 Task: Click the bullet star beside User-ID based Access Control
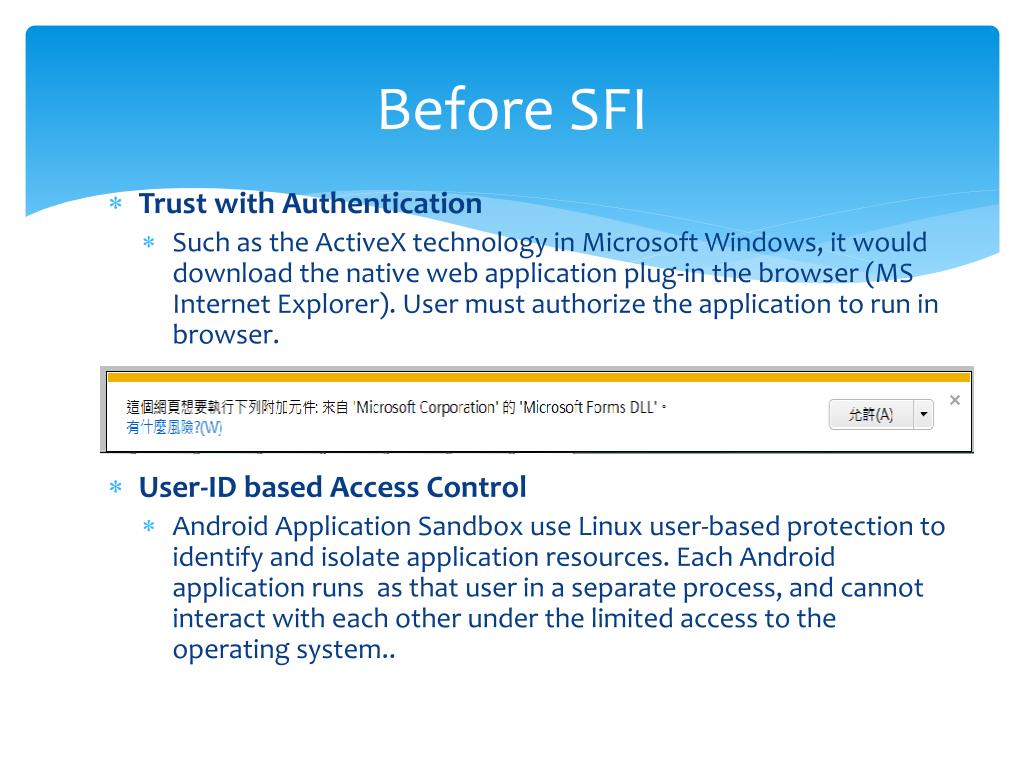coord(116,487)
